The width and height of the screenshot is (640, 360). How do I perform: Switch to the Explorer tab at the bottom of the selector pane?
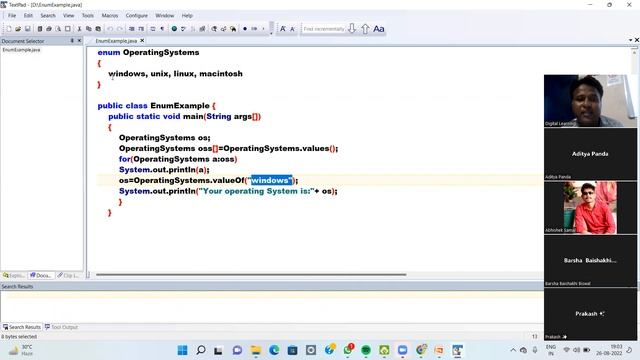(14, 276)
